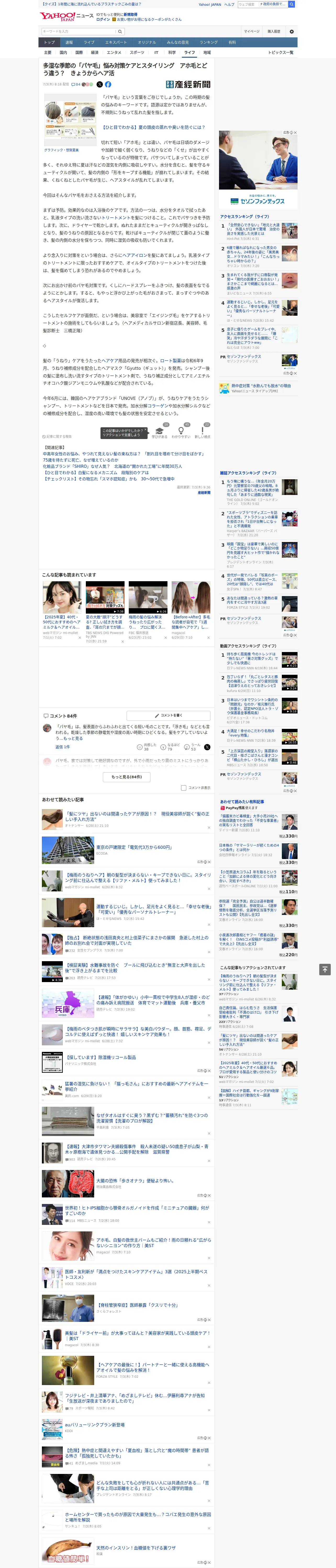Share the article on X
Viewport: 336px width, 1568px height.
(x=100, y=85)
